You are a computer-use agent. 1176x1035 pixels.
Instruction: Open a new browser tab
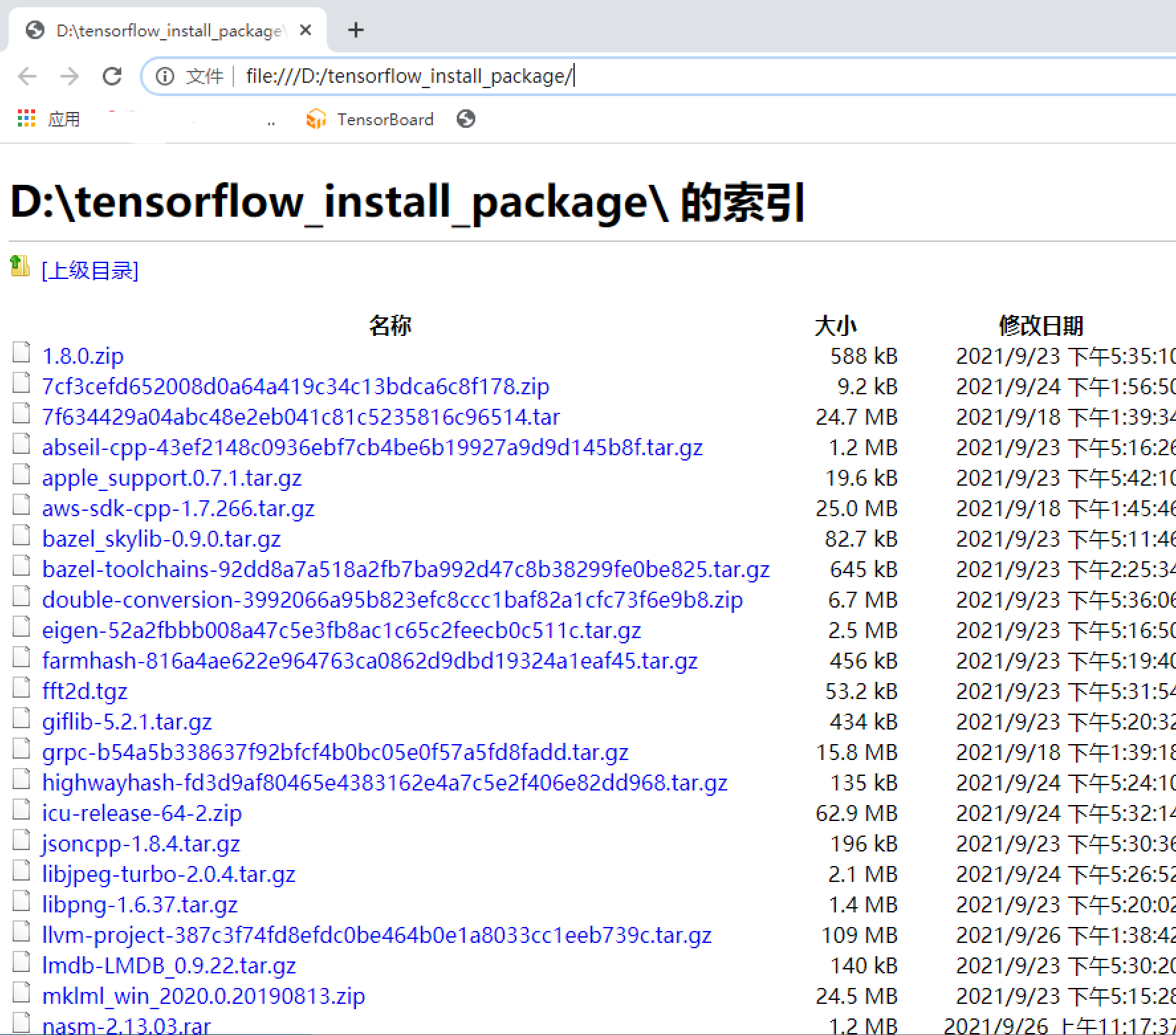click(356, 30)
